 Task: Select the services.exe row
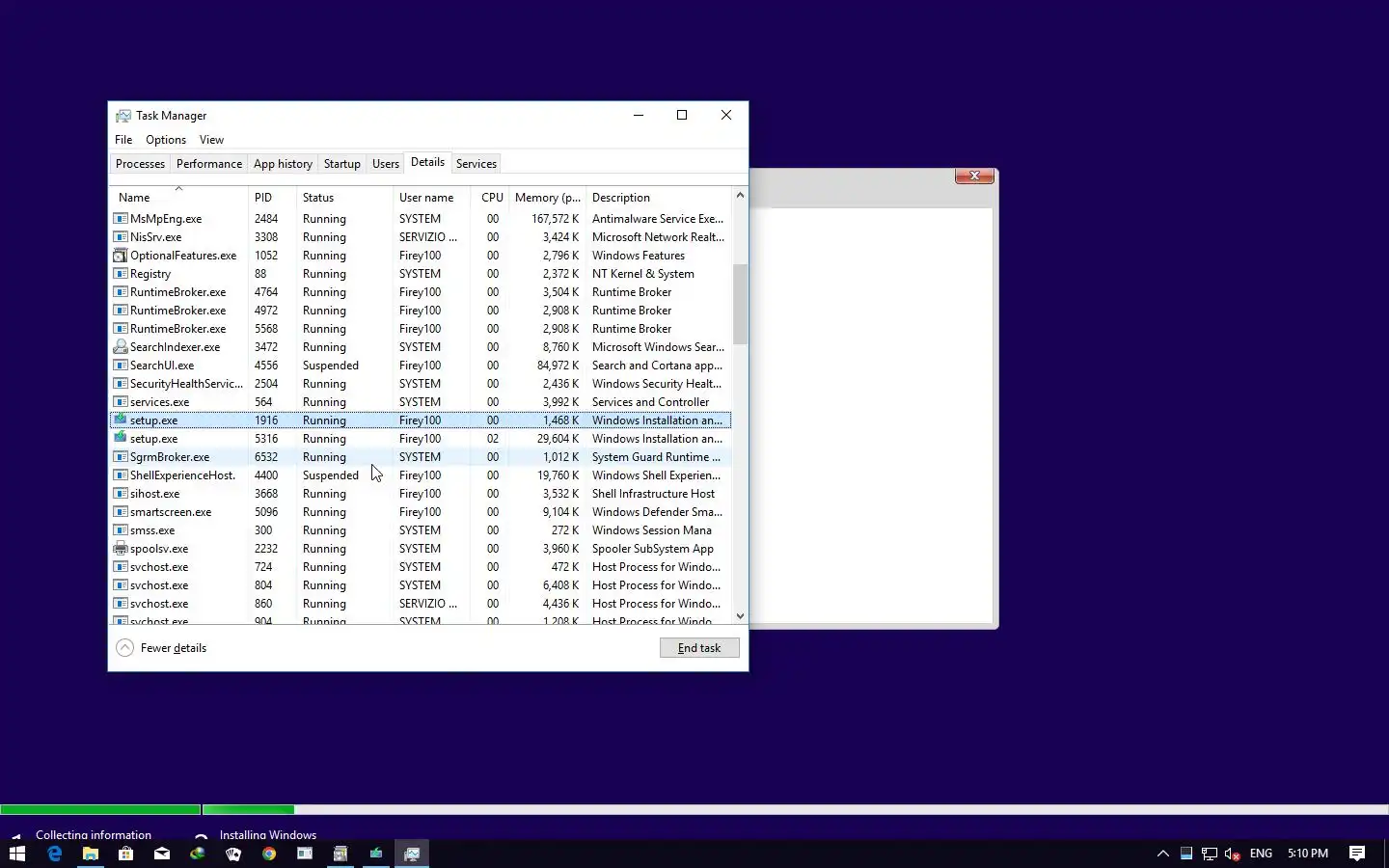pos(421,402)
